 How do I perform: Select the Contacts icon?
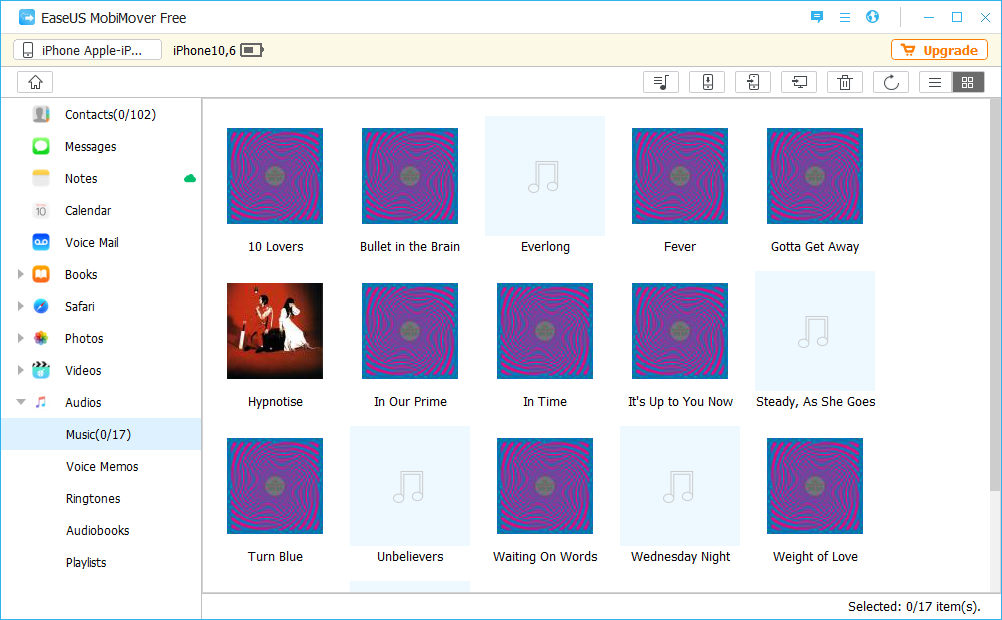(x=41, y=114)
